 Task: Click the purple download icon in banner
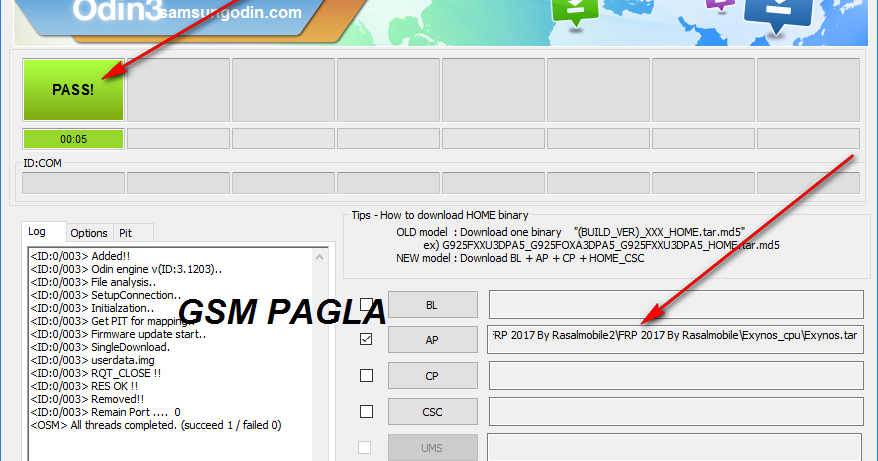(720, 6)
